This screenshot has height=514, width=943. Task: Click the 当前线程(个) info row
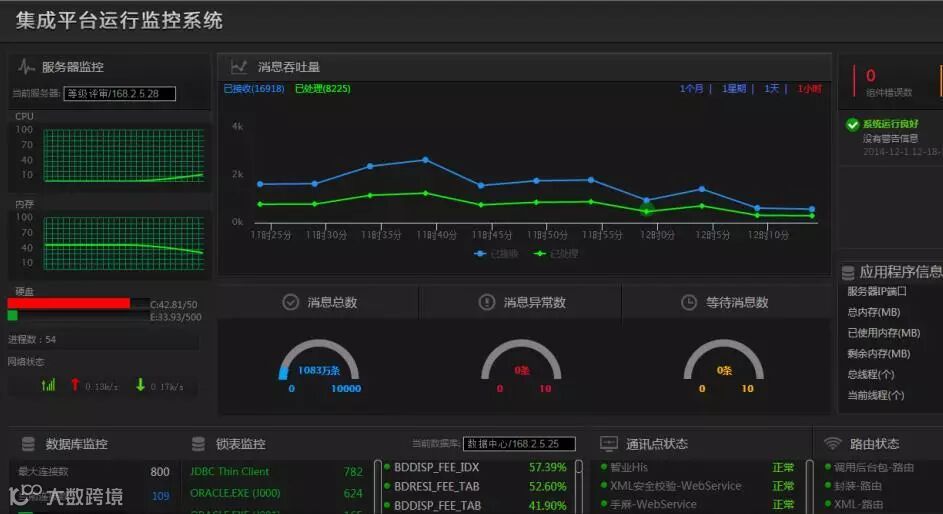(876, 395)
